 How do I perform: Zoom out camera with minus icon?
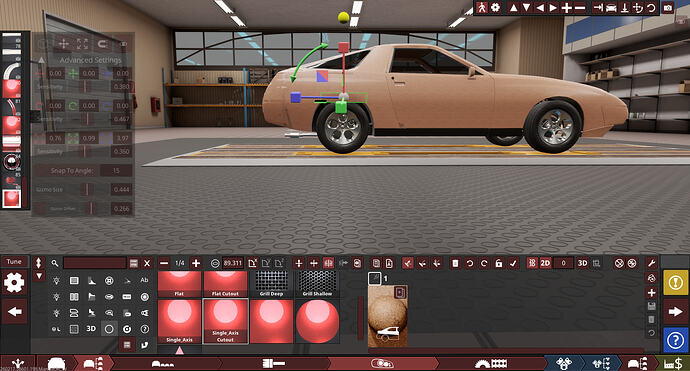[580, 7]
